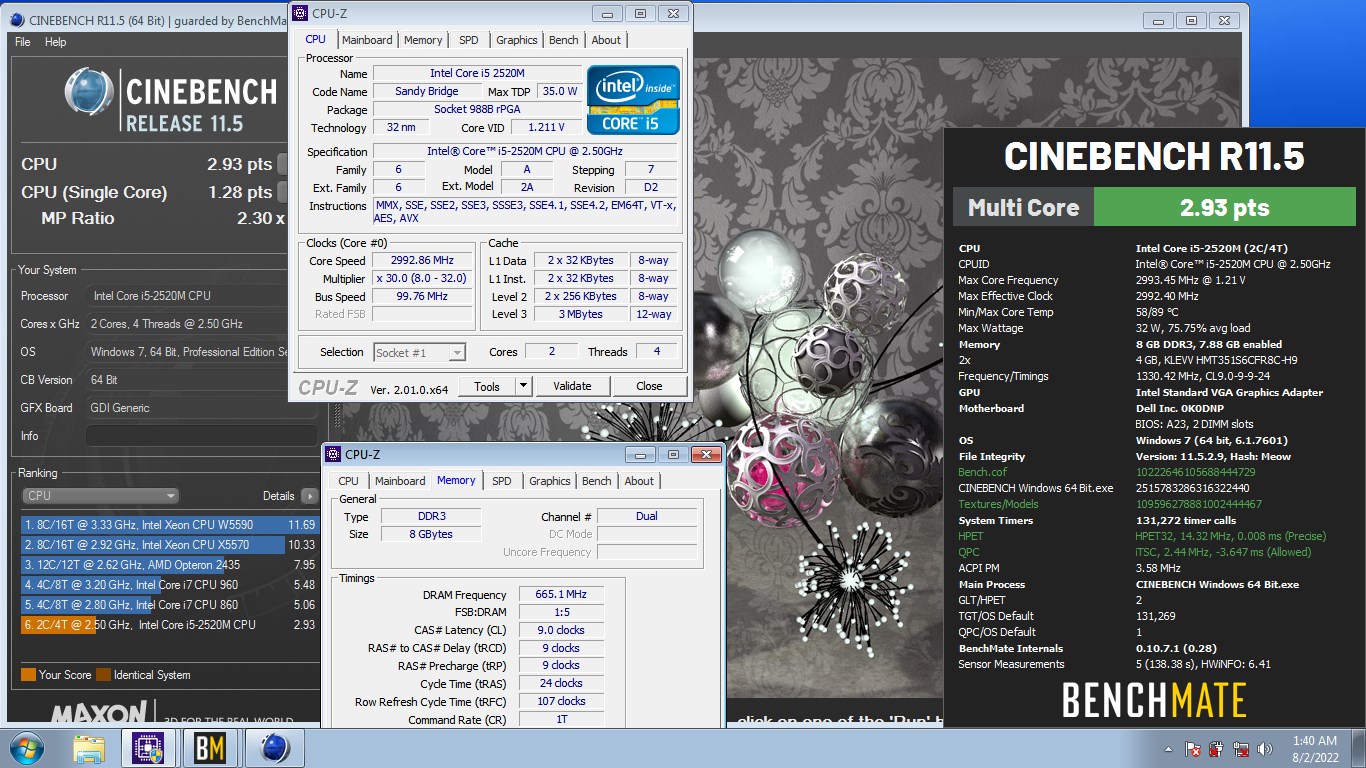Image resolution: width=1366 pixels, height=768 pixels.
Task: Select SPD tab in the CPU-Z memory window
Action: tap(502, 481)
